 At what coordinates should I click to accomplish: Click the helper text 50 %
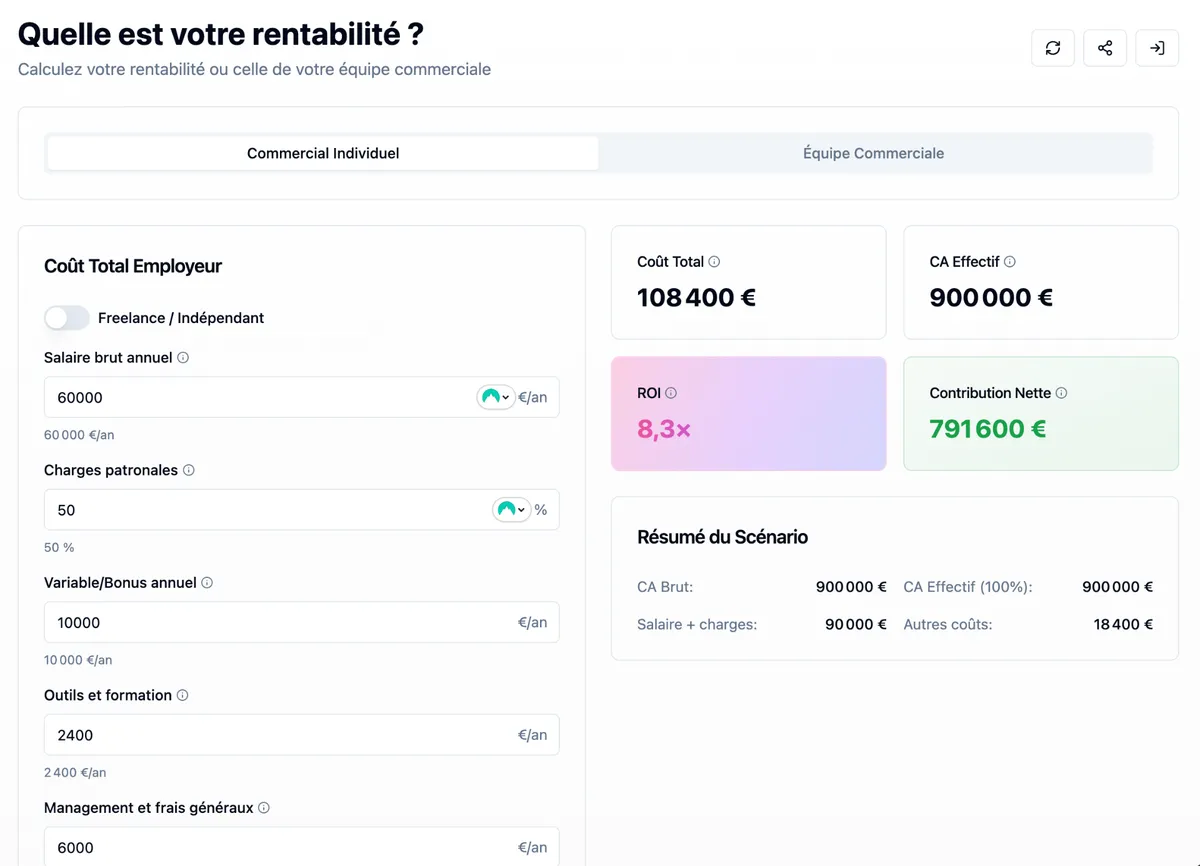click(59, 547)
